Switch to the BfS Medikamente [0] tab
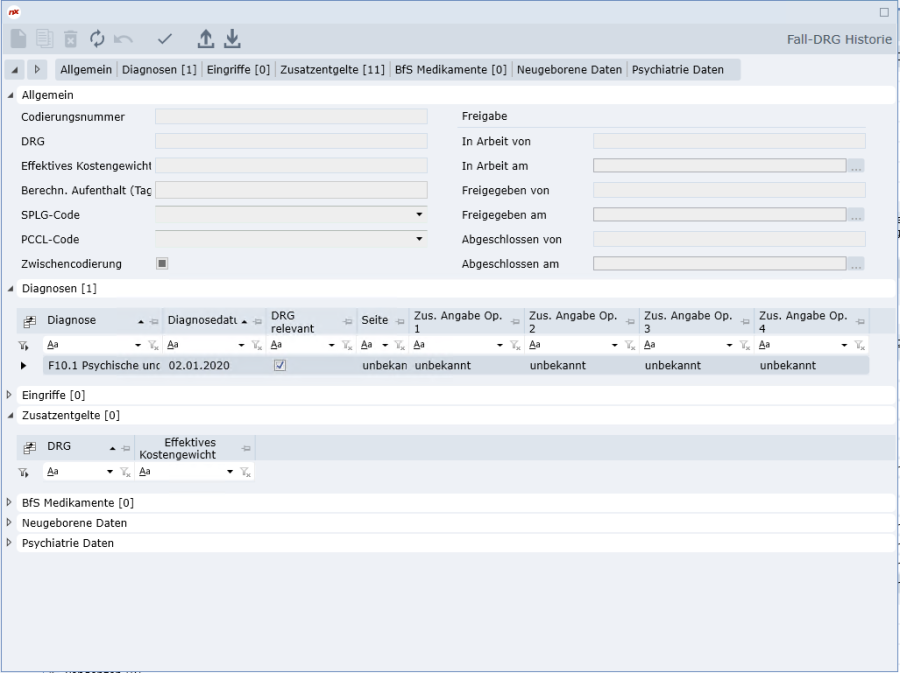 click(x=450, y=70)
